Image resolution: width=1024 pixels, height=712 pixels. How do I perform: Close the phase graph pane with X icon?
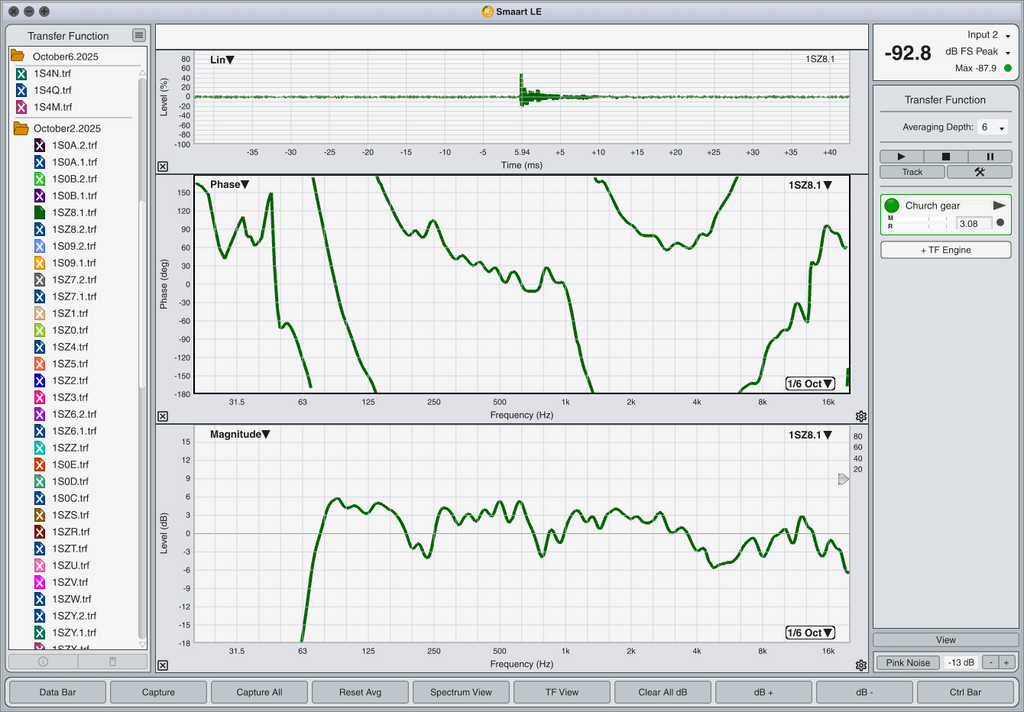point(163,416)
